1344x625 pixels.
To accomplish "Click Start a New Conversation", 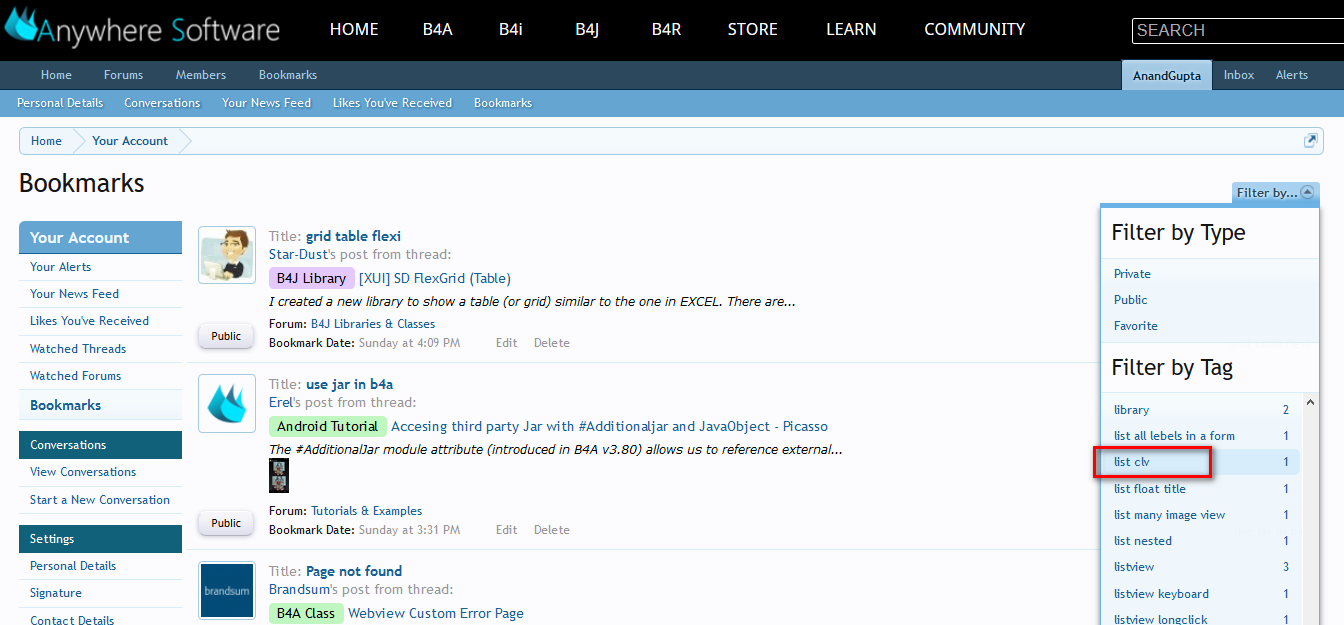I will 100,500.
